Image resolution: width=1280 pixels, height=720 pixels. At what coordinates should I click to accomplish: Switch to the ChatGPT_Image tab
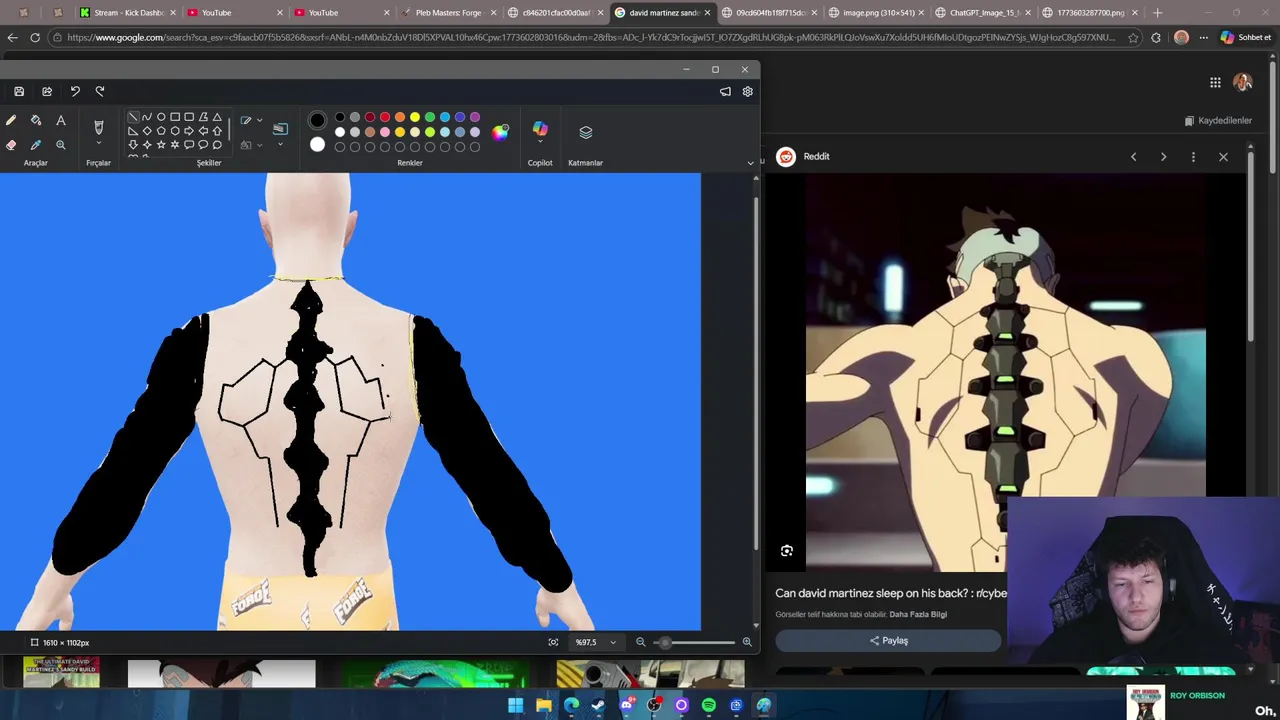985,12
